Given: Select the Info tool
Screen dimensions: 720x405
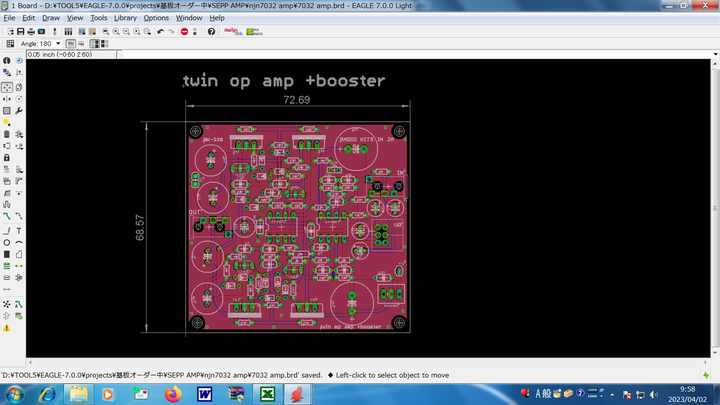Looking at the screenshot, I should pos(6,61).
